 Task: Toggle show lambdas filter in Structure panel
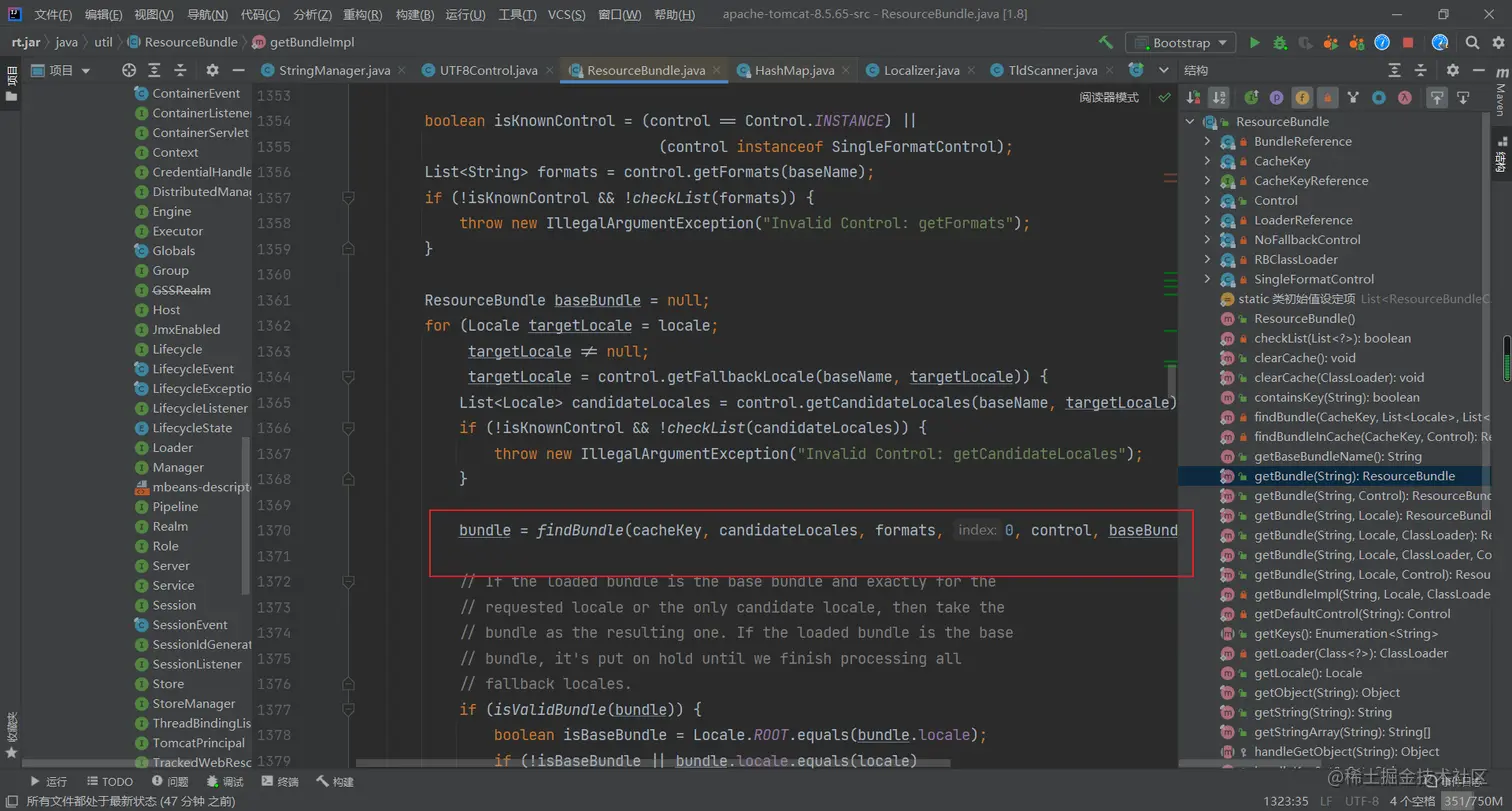point(1404,97)
